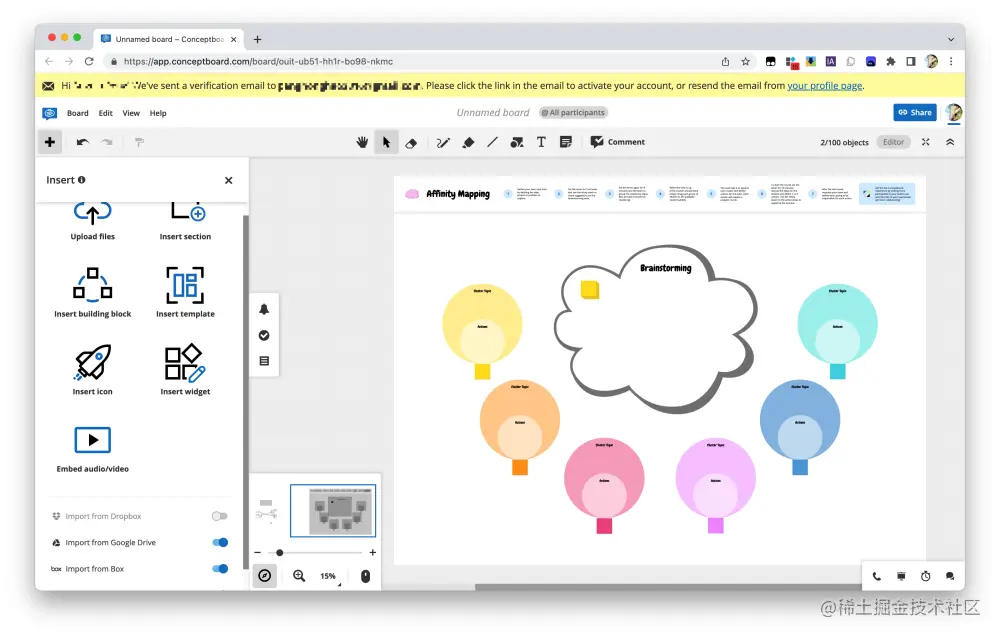Screen dimensions: 1000x637
Task: Click Insert section
Action: [x=185, y=221]
